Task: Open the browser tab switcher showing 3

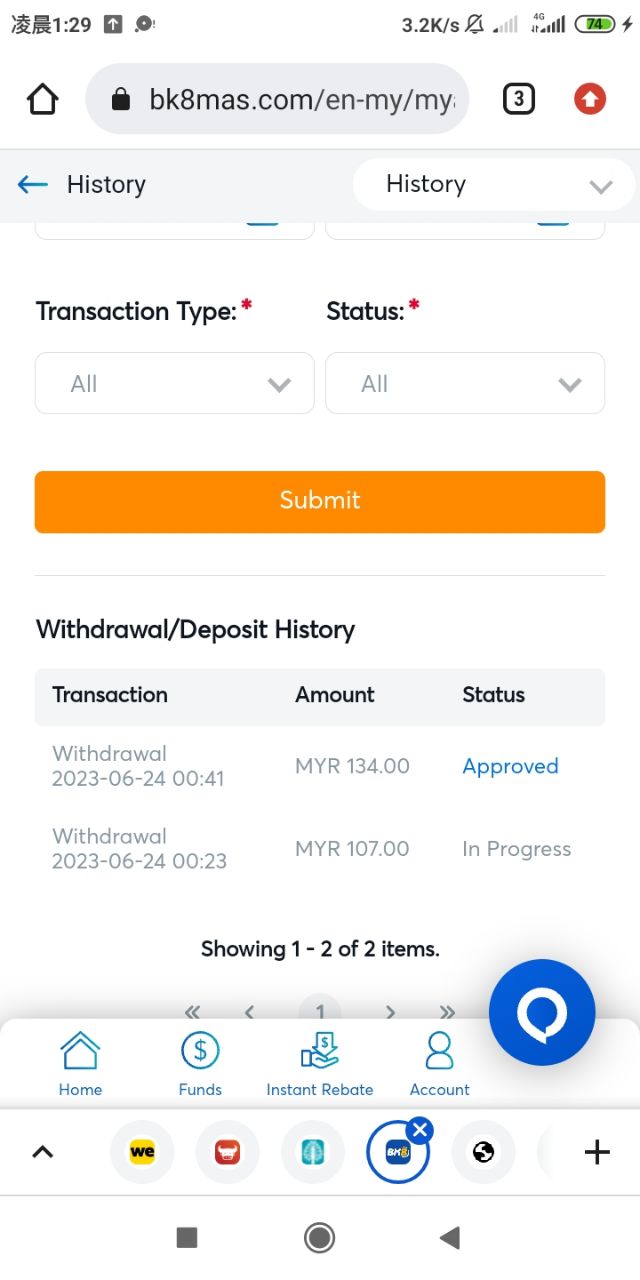Action: click(518, 99)
